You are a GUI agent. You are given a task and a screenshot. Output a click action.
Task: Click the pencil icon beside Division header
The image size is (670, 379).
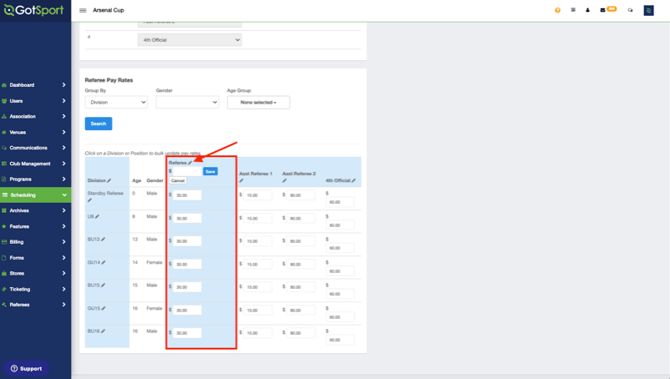tap(109, 180)
